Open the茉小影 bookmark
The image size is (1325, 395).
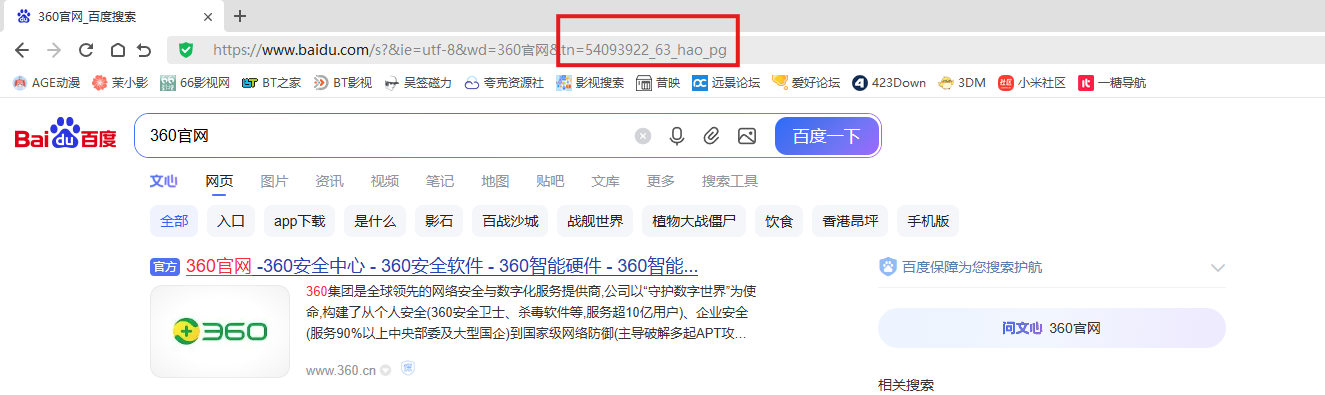121,83
